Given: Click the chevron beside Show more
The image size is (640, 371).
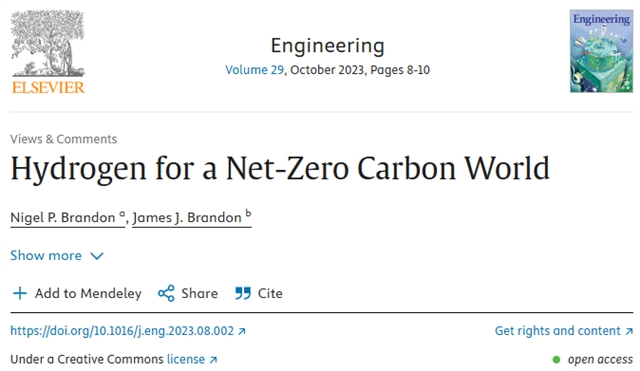Looking at the screenshot, I should pos(97,256).
